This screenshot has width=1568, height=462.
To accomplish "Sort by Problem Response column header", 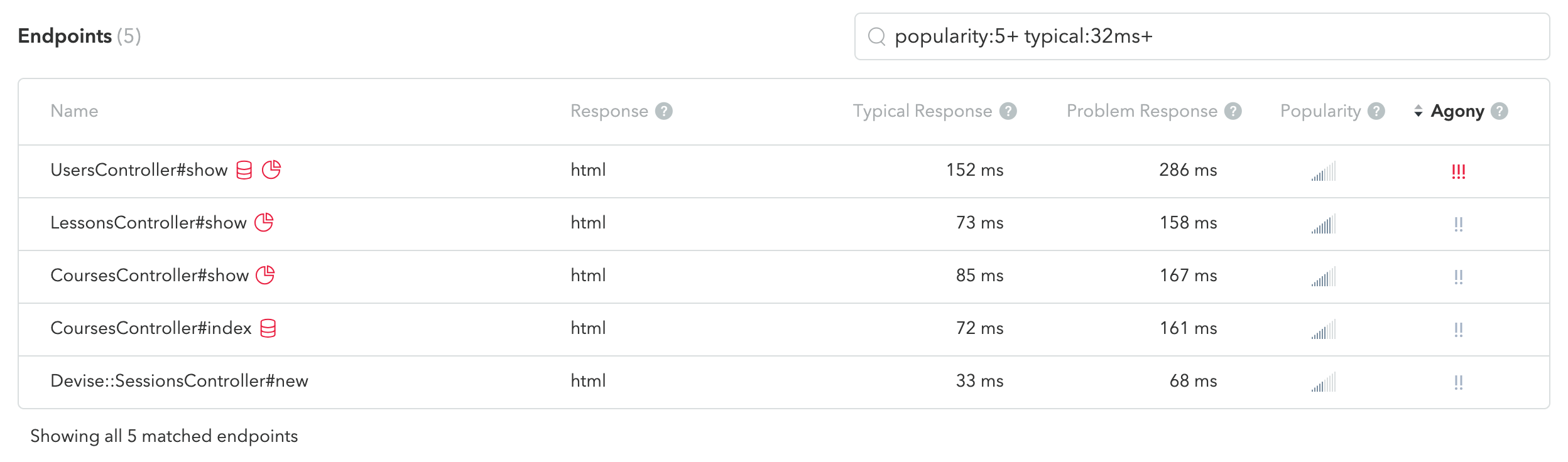I will click(x=1142, y=111).
